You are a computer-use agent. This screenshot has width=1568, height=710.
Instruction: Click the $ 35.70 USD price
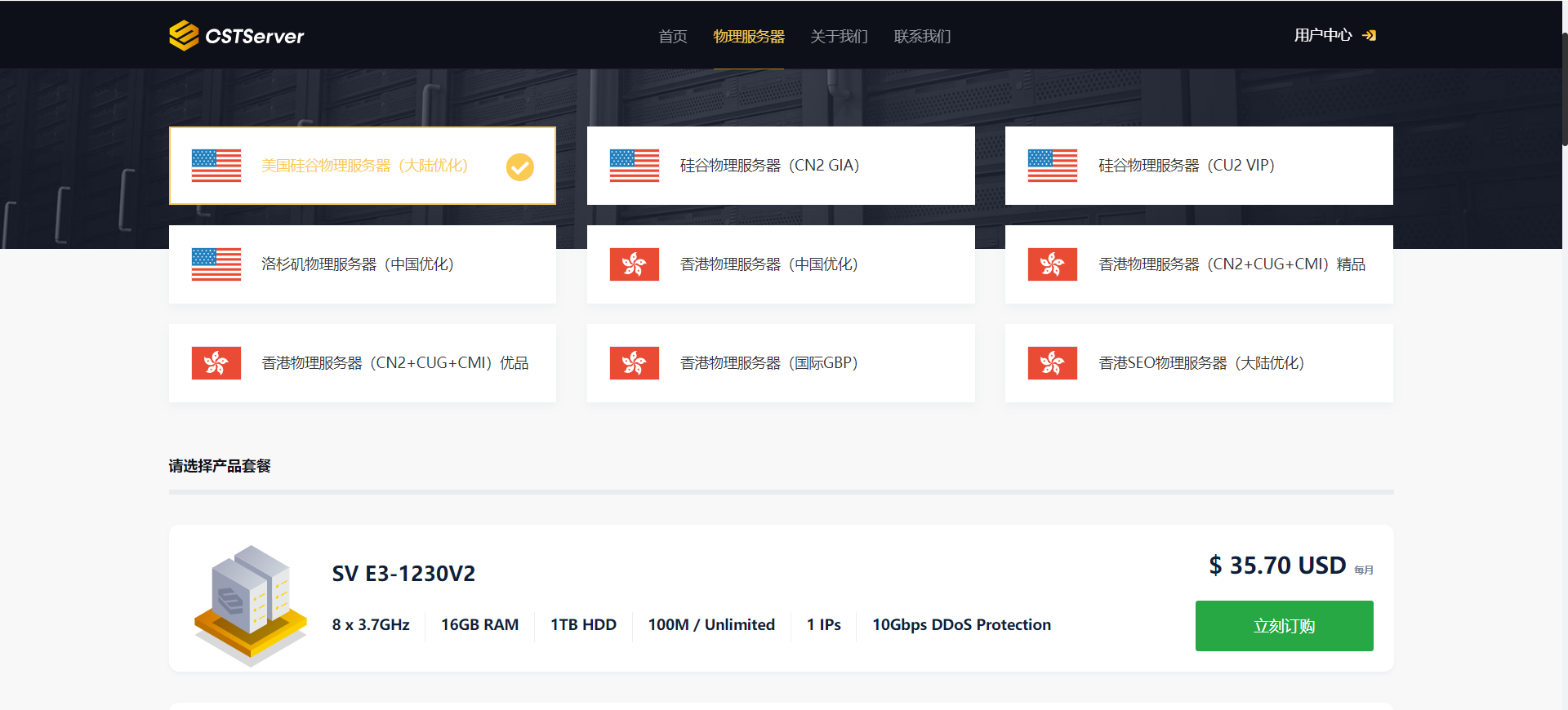click(1277, 566)
